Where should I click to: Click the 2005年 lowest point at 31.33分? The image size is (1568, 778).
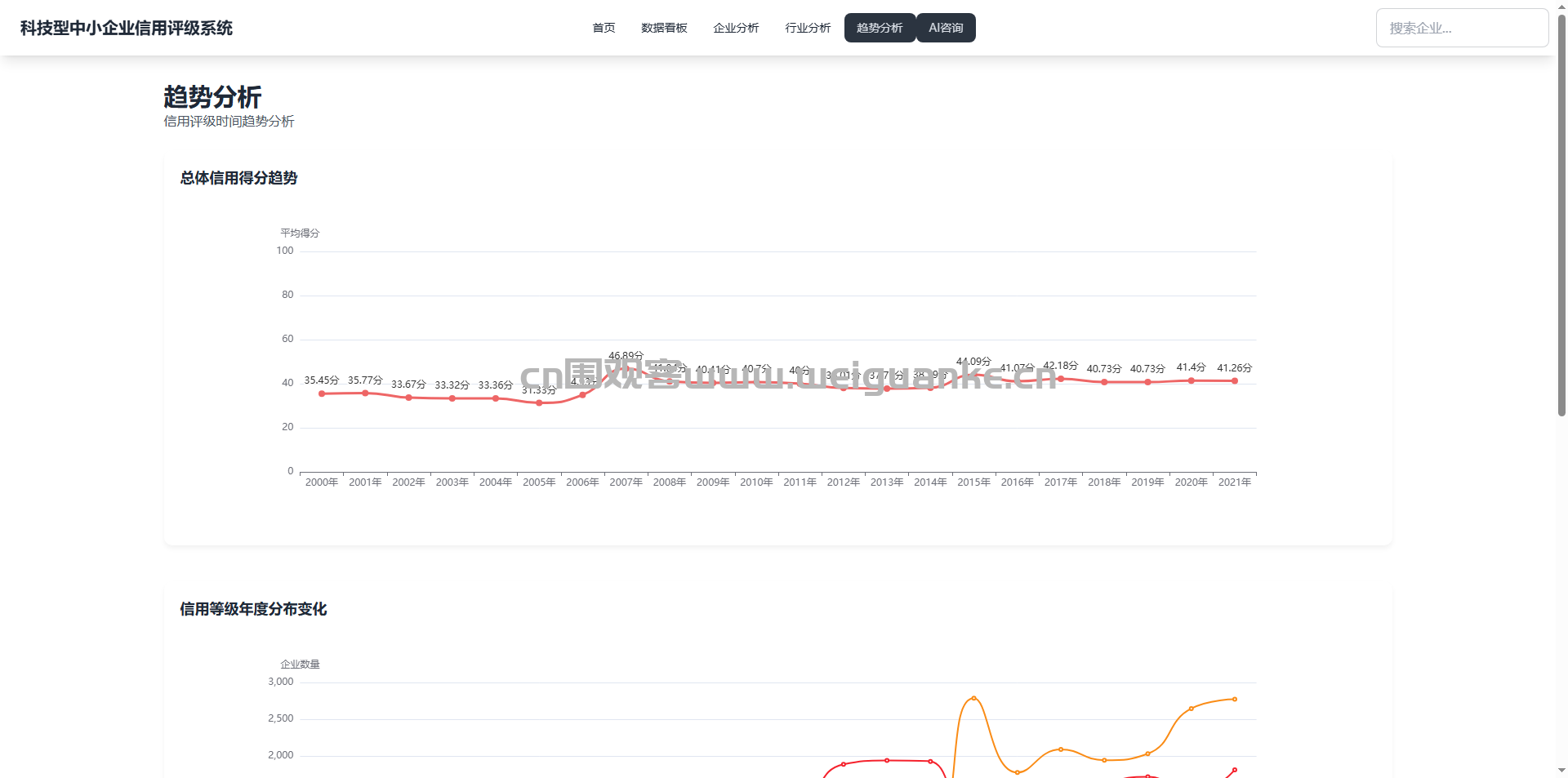coord(539,402)
